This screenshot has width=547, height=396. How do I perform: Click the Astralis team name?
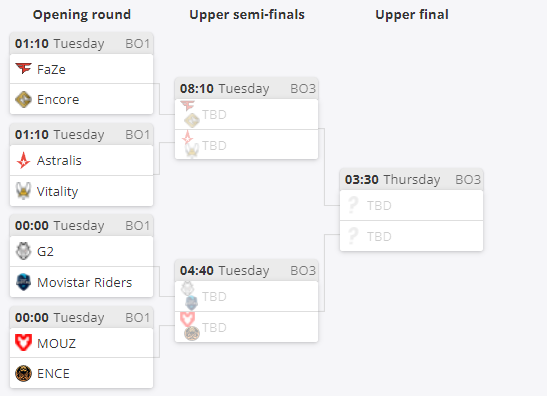[x=59, y=160]
